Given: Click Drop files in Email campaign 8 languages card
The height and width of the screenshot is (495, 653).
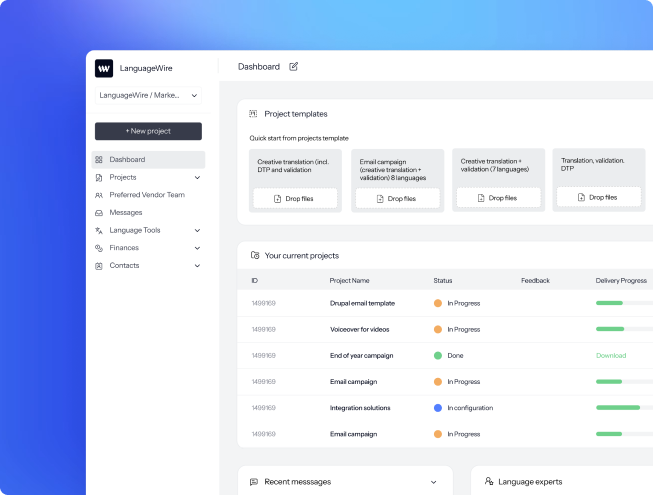Looking at the screenshot, I should click(x=398, y=199).
